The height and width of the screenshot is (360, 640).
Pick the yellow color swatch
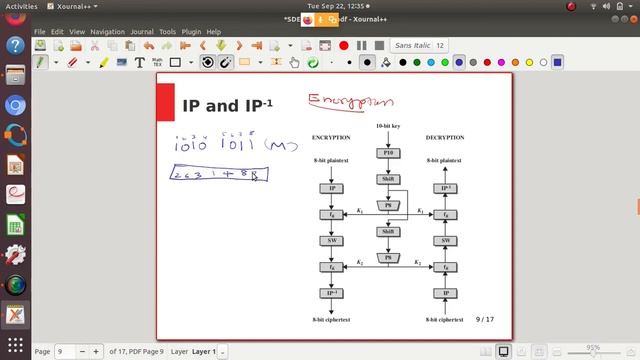(x=529, y=62)
